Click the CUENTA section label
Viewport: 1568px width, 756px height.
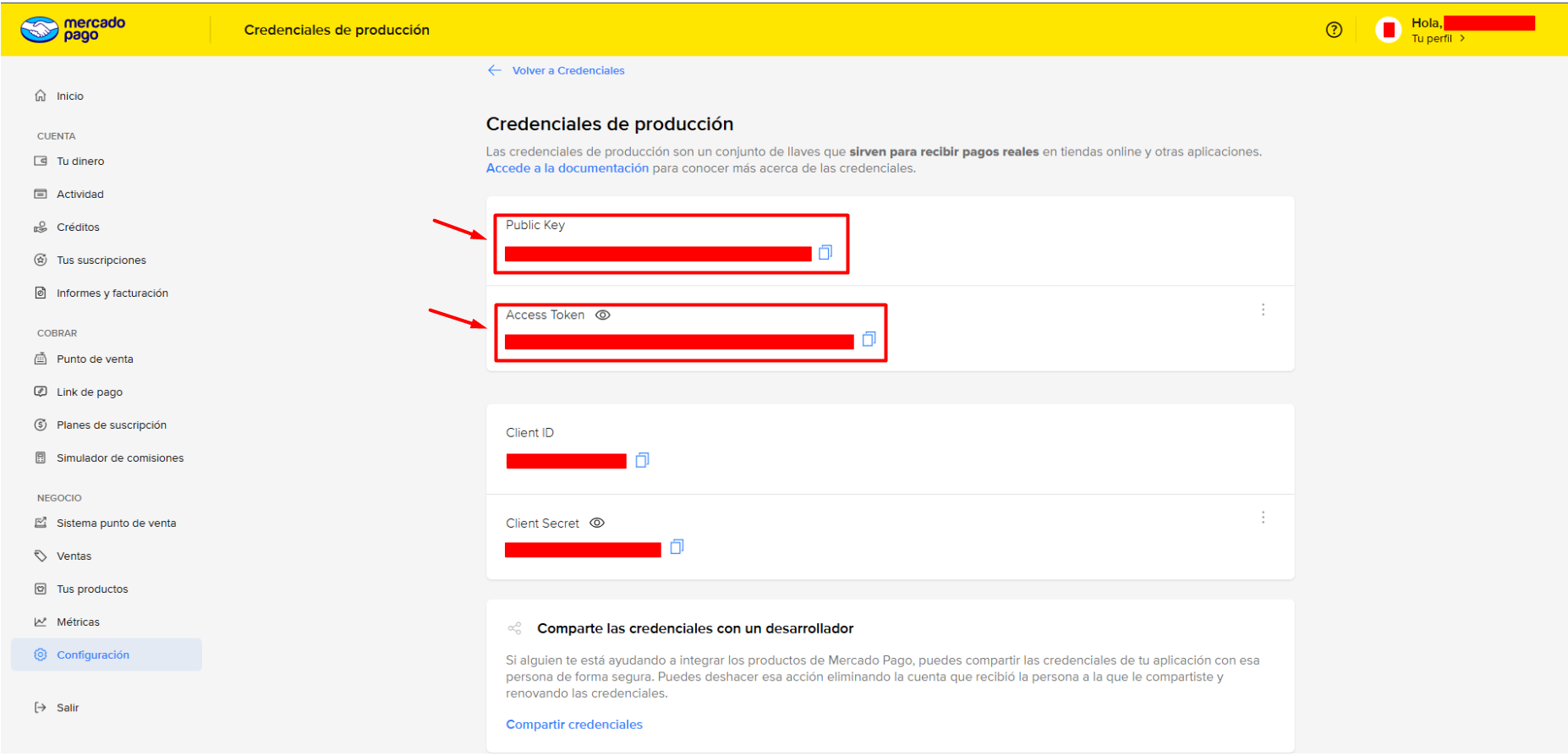57,136
